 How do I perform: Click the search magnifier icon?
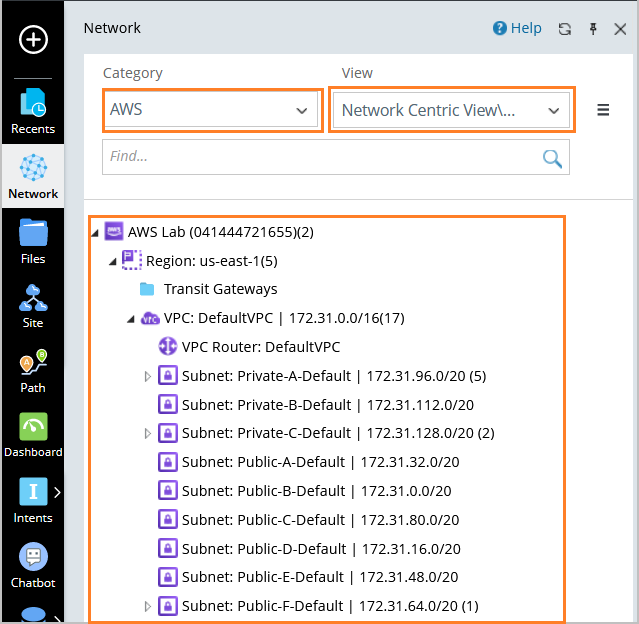(x=552, y=157)
